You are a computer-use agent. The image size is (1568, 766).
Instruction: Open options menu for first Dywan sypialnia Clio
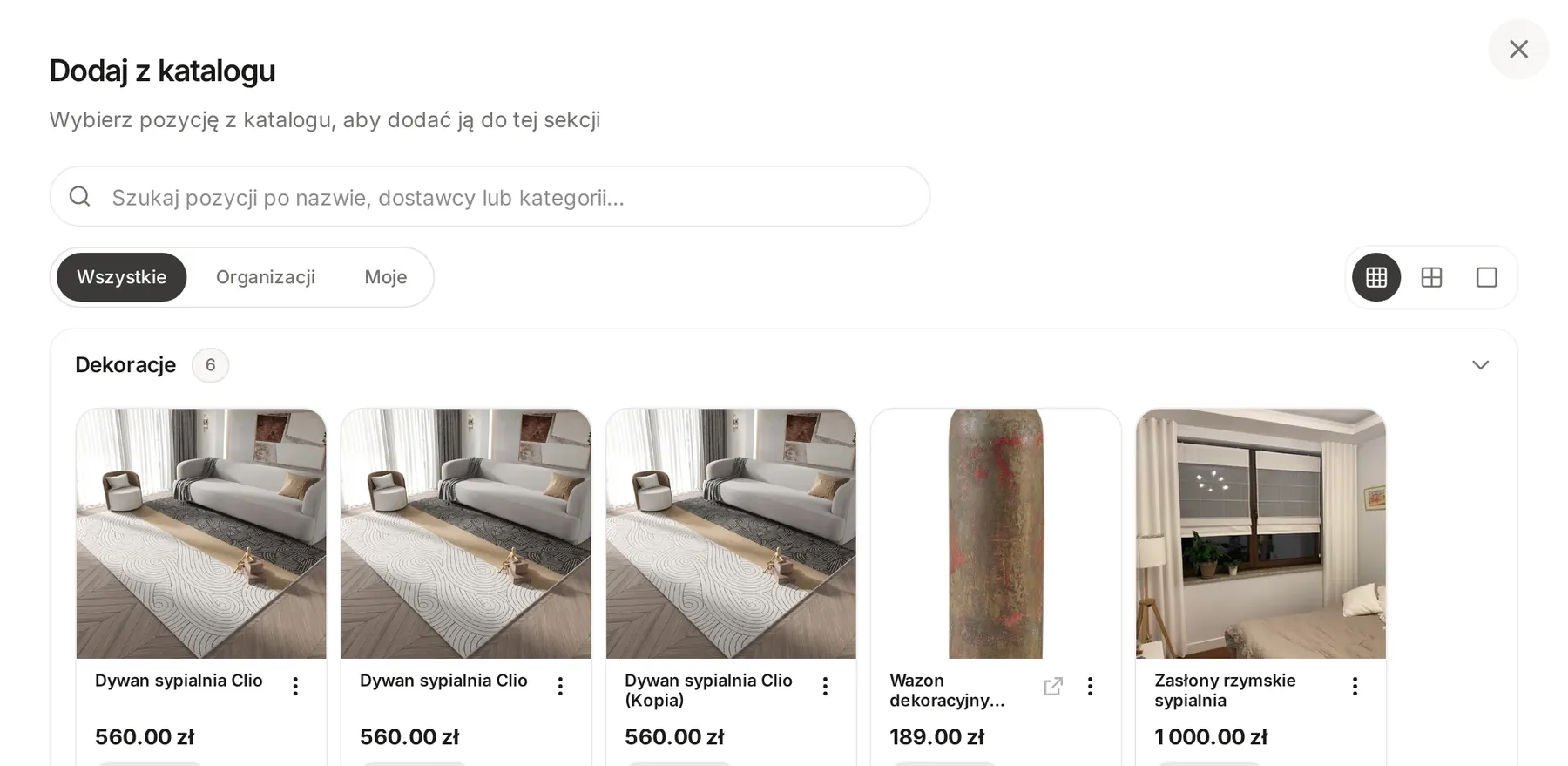[295, 687]
